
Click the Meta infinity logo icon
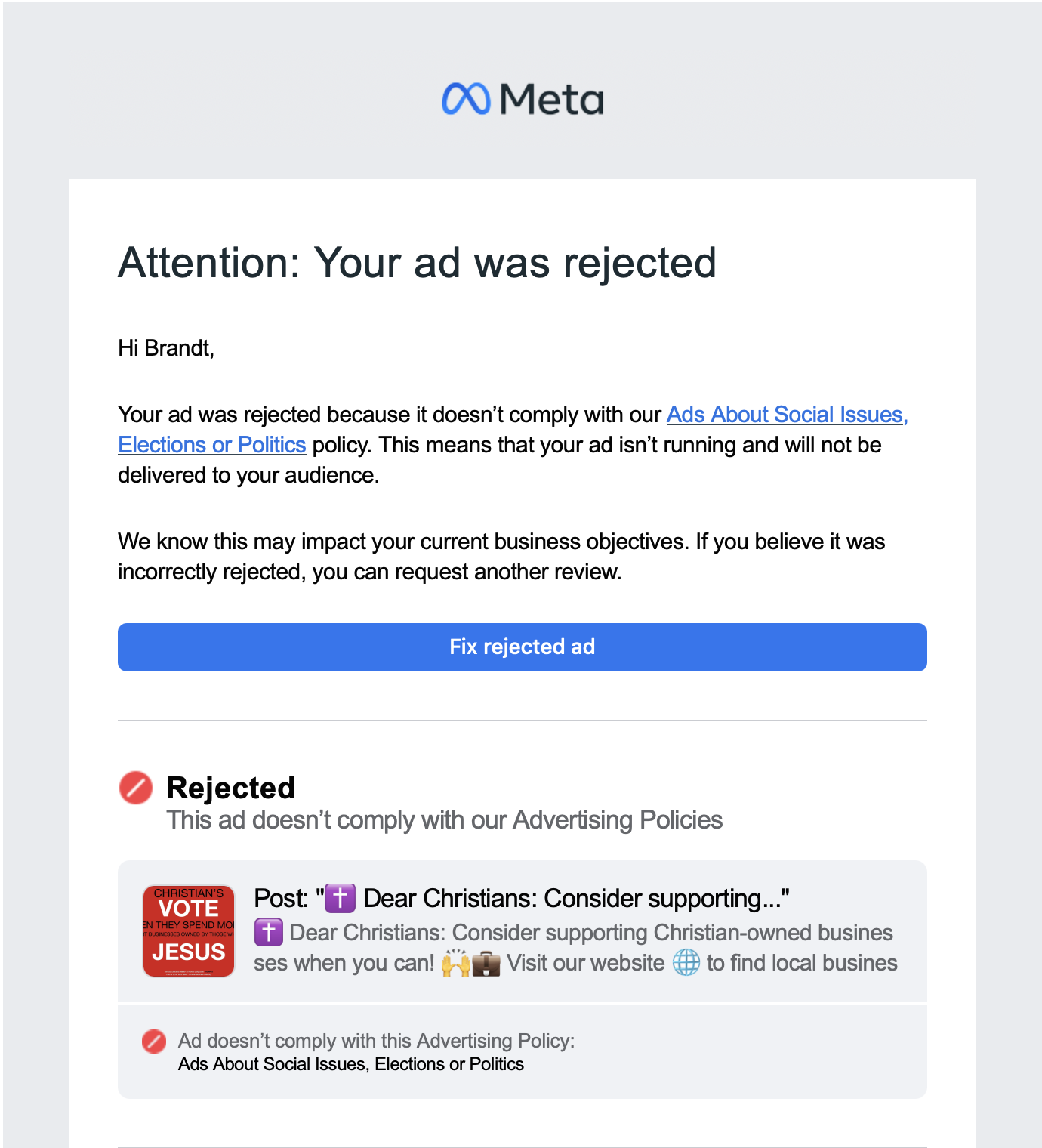pos(466,99)
